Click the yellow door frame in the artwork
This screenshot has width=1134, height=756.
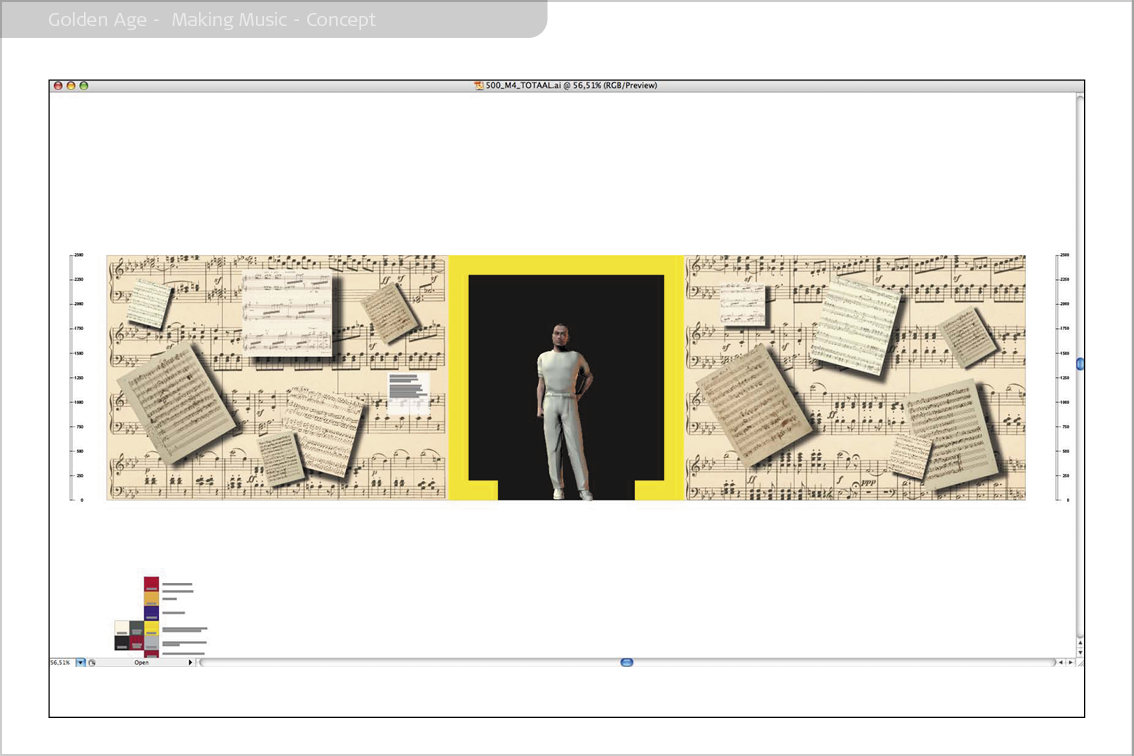(566, 265)
